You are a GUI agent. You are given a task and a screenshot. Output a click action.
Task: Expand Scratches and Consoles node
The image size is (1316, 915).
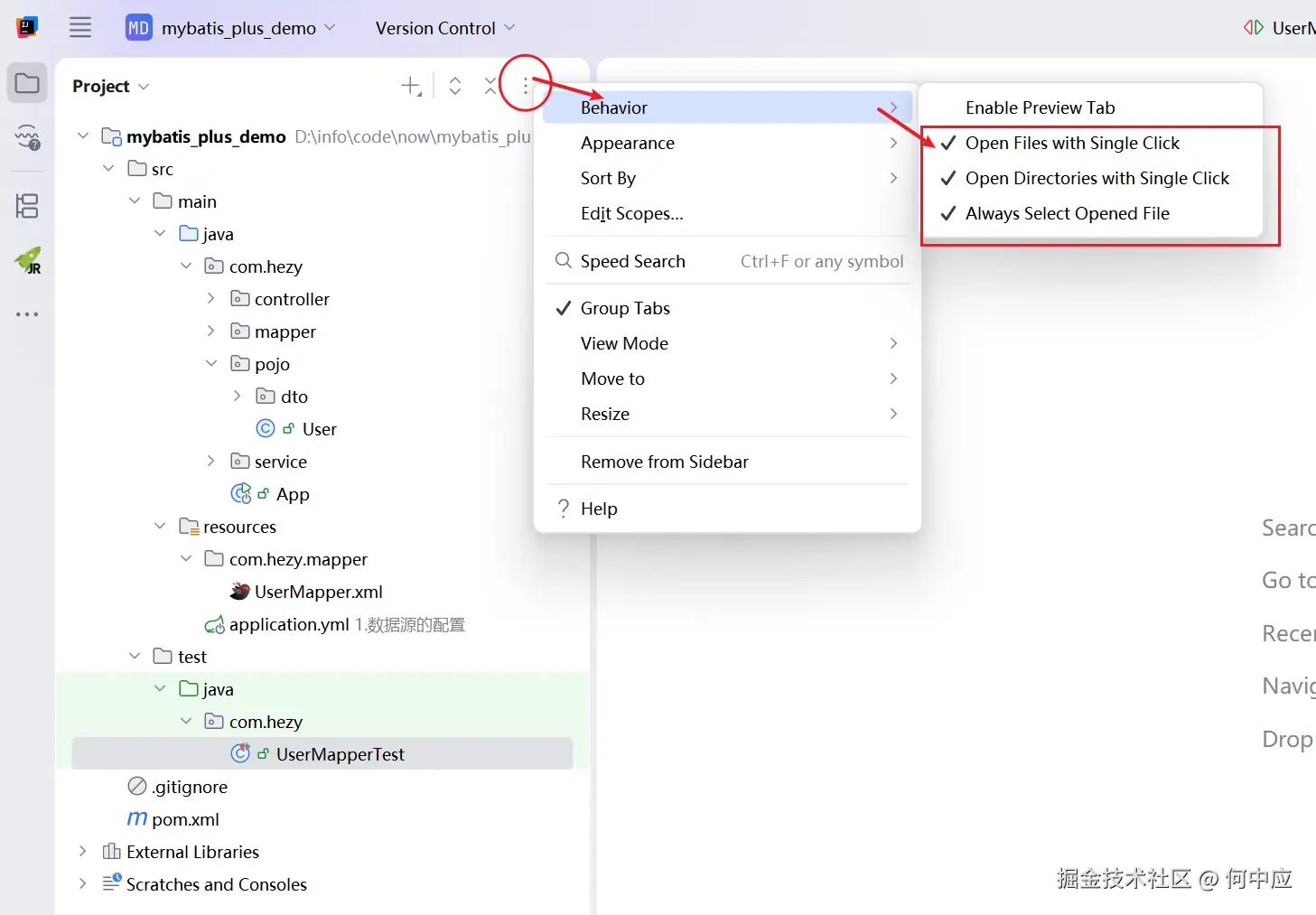pos(83,883)
